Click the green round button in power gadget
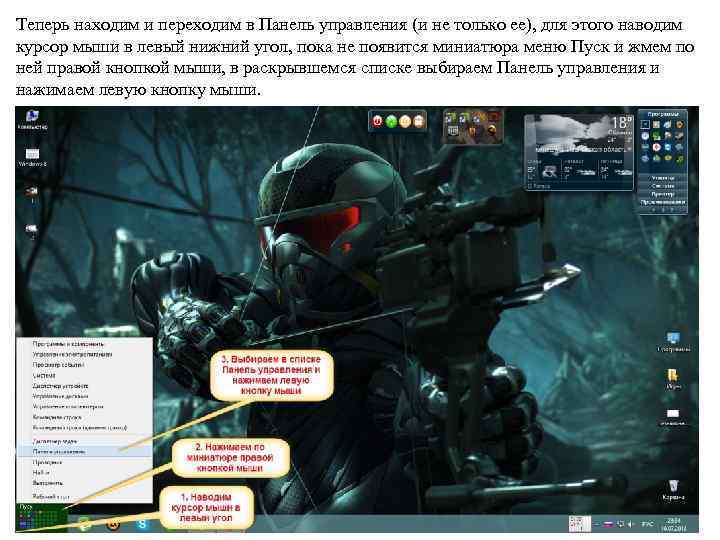Viewport: 720px width, 540px height. pyautogui.click(x=391, y=121)
